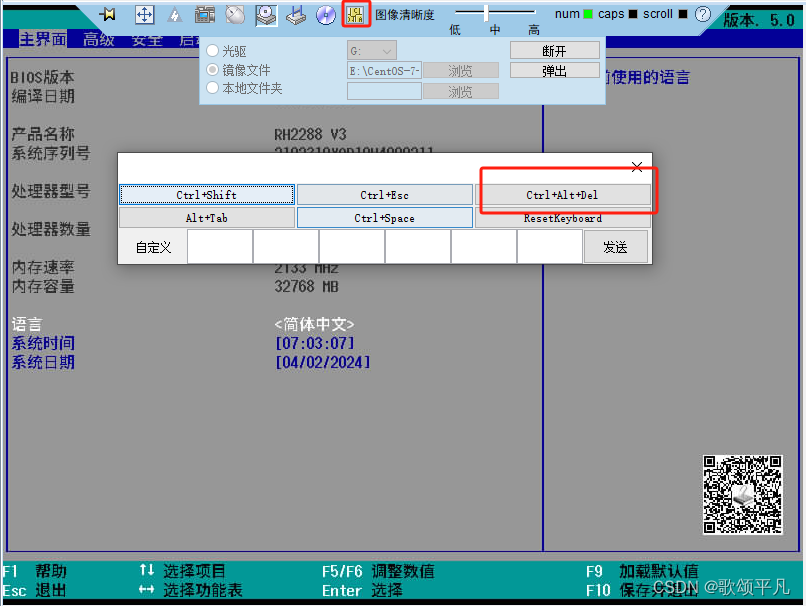The height and width of the screenshot is (606, 806).
Task: Click the [07:03:07] time value
Action: [x=315, y=343]
